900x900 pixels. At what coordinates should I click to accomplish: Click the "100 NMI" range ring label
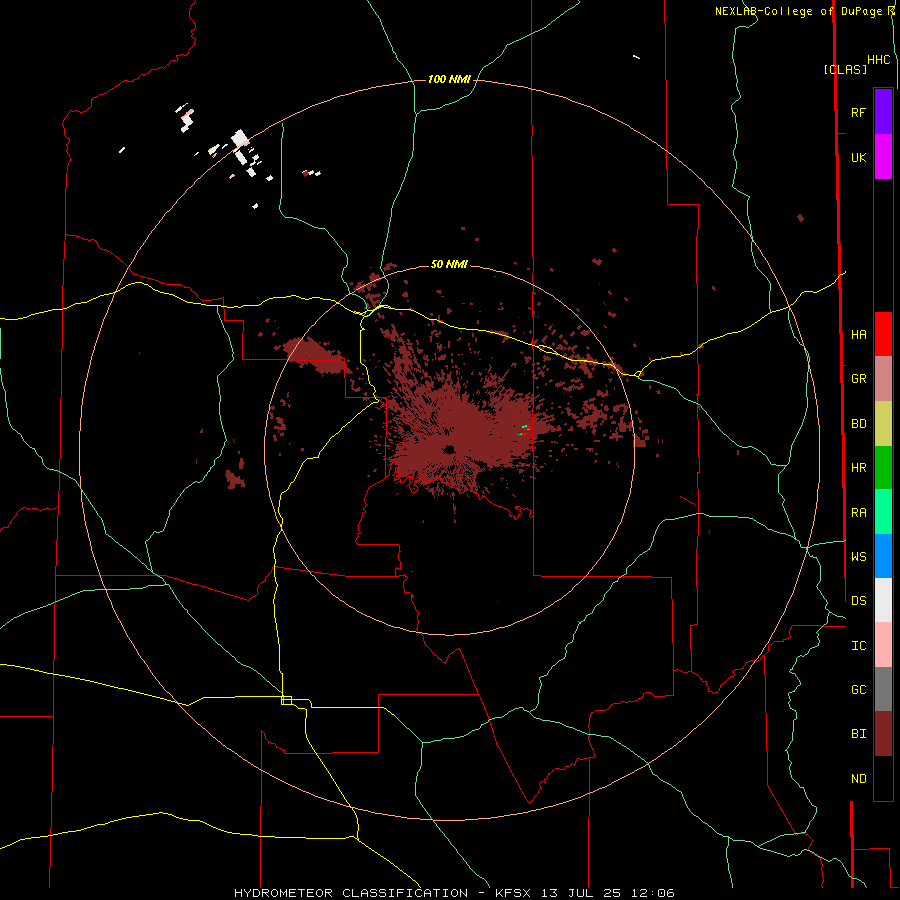pos(449,79)
